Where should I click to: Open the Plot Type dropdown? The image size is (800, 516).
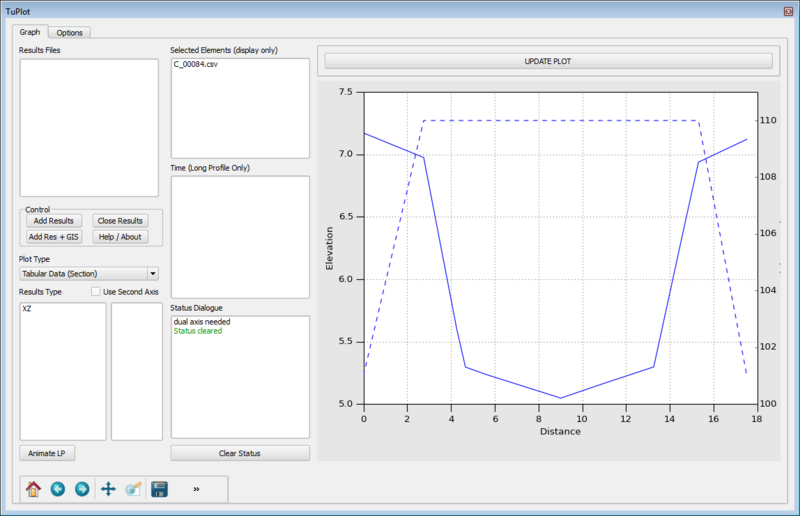(89, 274)
